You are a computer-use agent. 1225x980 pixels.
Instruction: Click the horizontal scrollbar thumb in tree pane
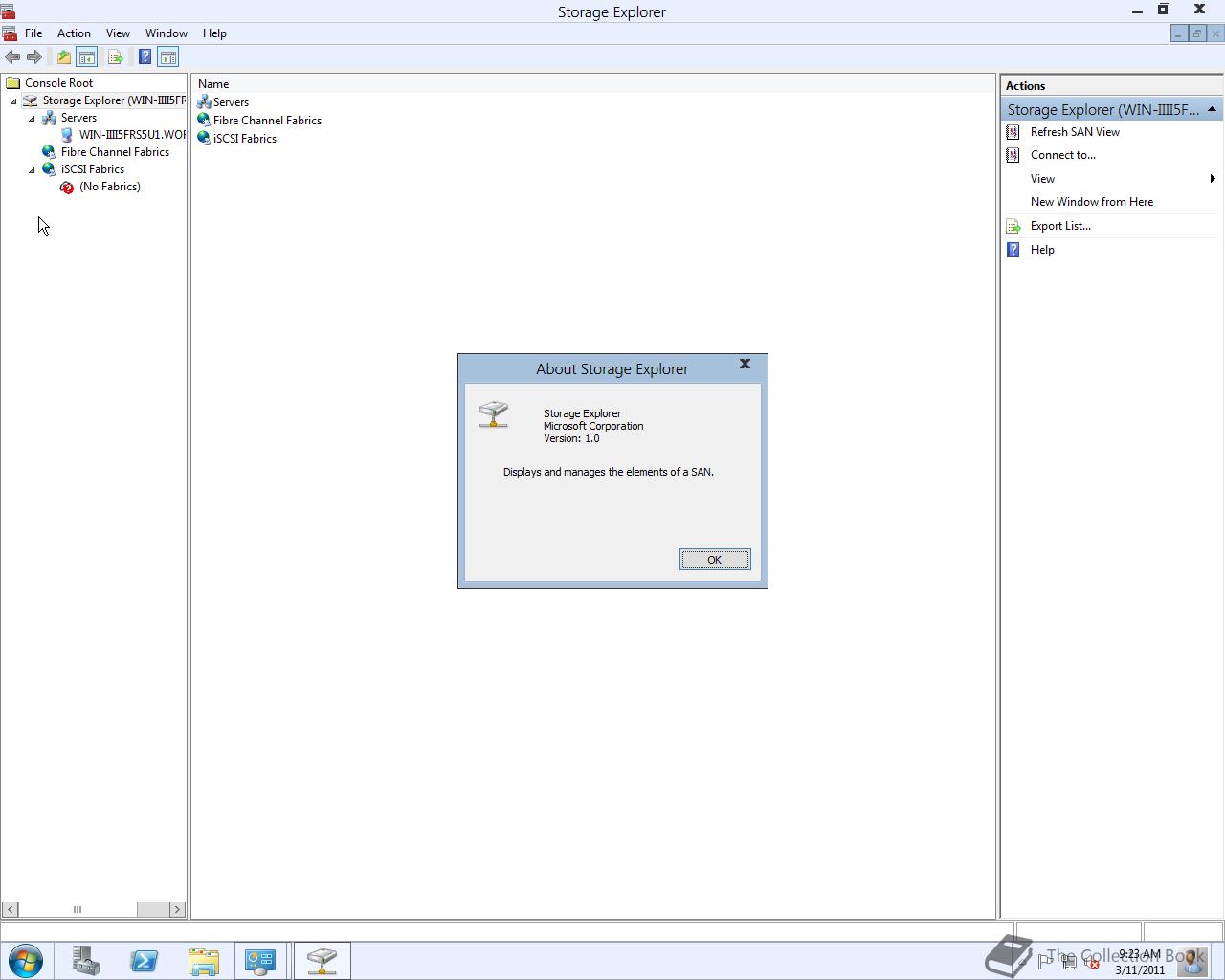tap(78, 909)
